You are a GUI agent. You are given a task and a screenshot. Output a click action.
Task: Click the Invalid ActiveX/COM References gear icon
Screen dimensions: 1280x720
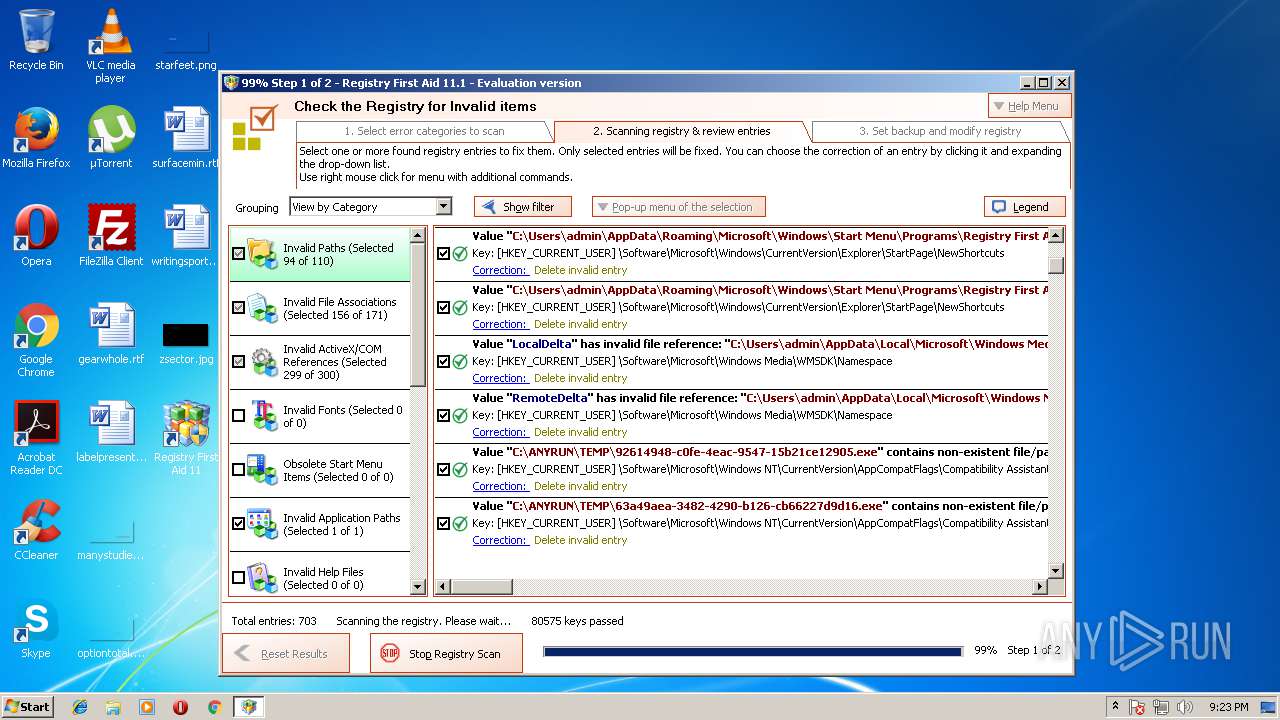(263, 362)
